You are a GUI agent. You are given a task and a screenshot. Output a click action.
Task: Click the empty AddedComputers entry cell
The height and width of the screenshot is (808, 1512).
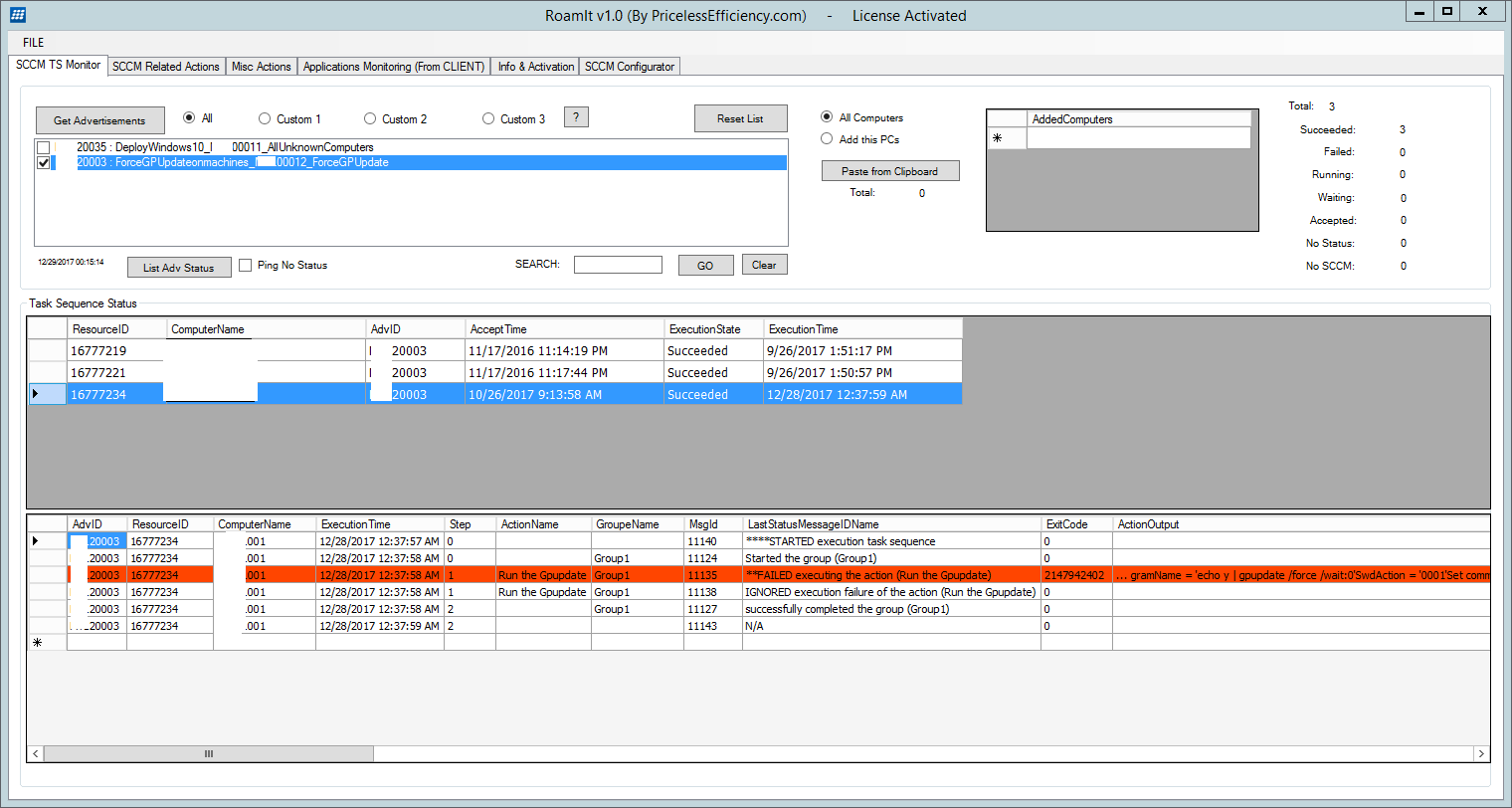click(x=1138, y=138)
